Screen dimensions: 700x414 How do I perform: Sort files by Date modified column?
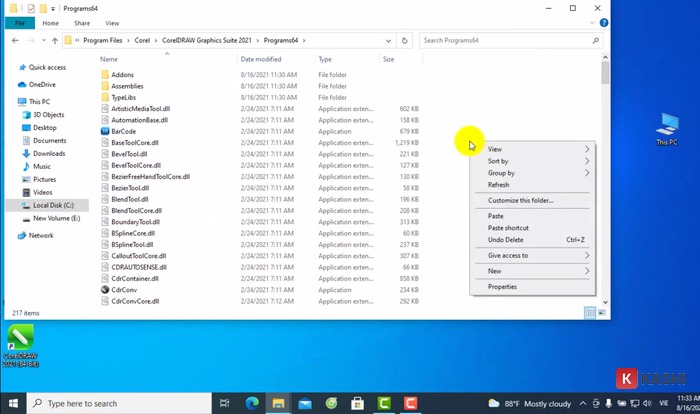pyautogui.click(x=262, y=59)
